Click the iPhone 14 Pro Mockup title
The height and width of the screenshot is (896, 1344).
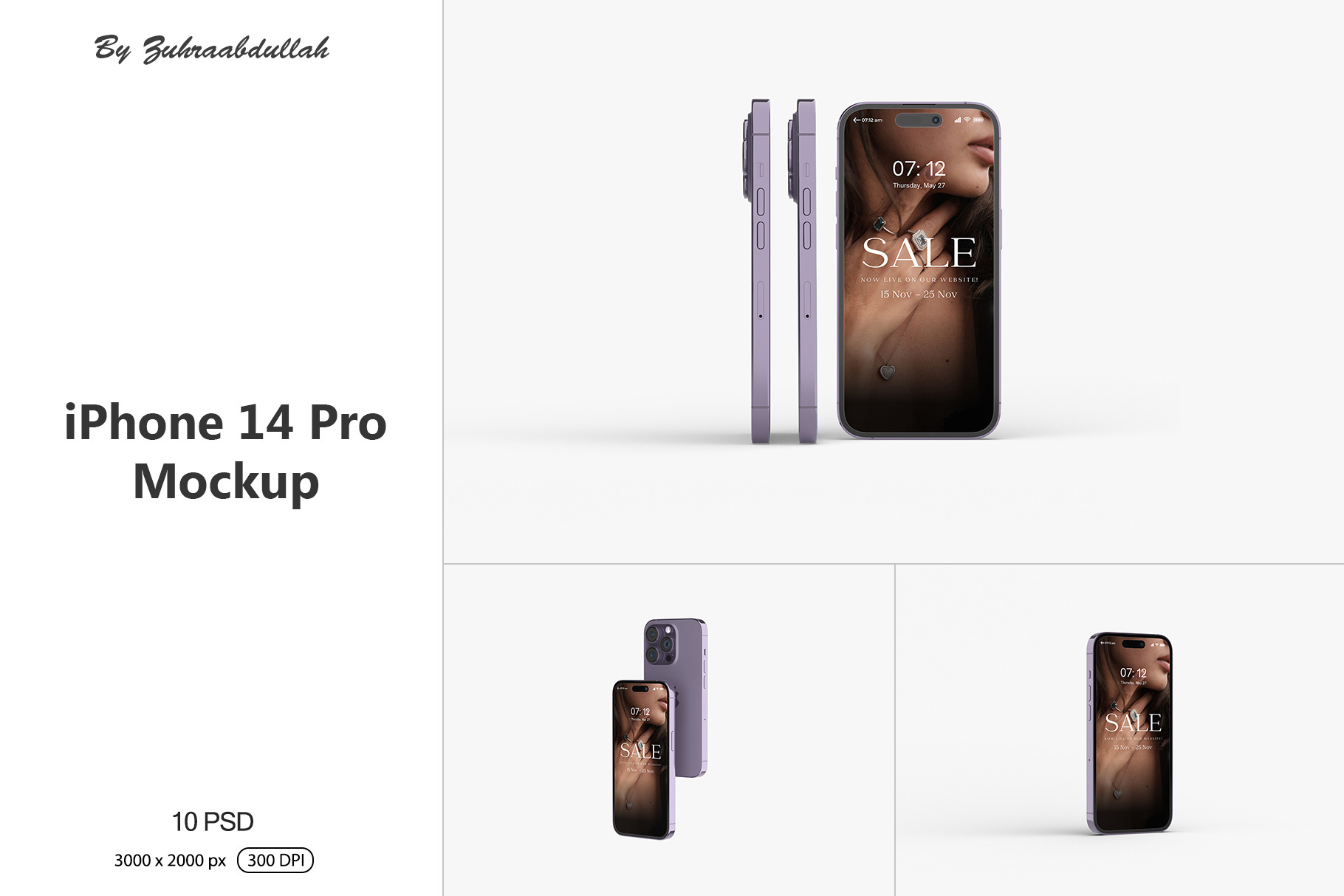[x=225, y=452]
